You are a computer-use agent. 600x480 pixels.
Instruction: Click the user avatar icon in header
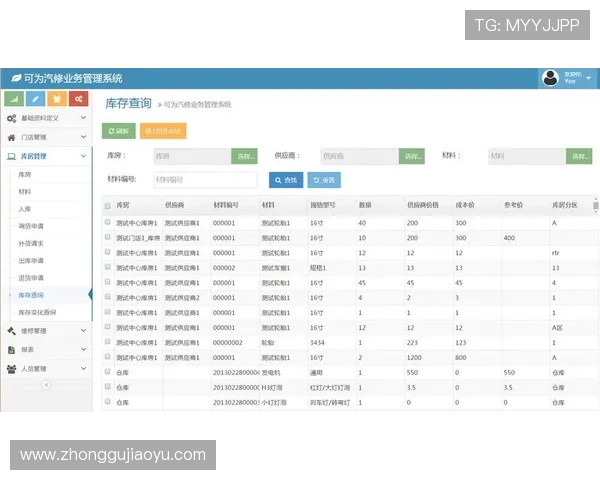(x=551, y=77)
